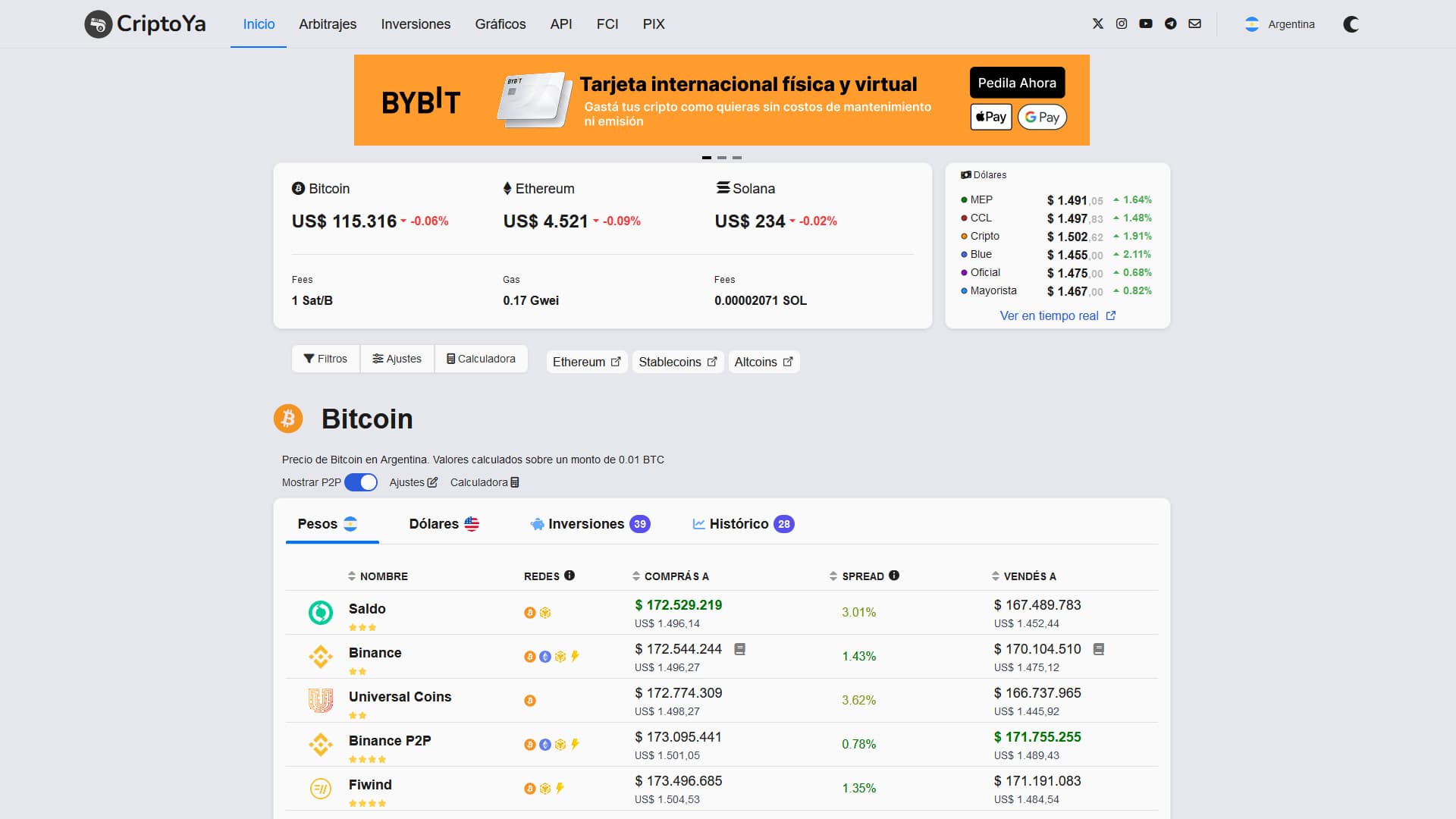Open the Inversiones tab with 39 results

coord(589,523)
